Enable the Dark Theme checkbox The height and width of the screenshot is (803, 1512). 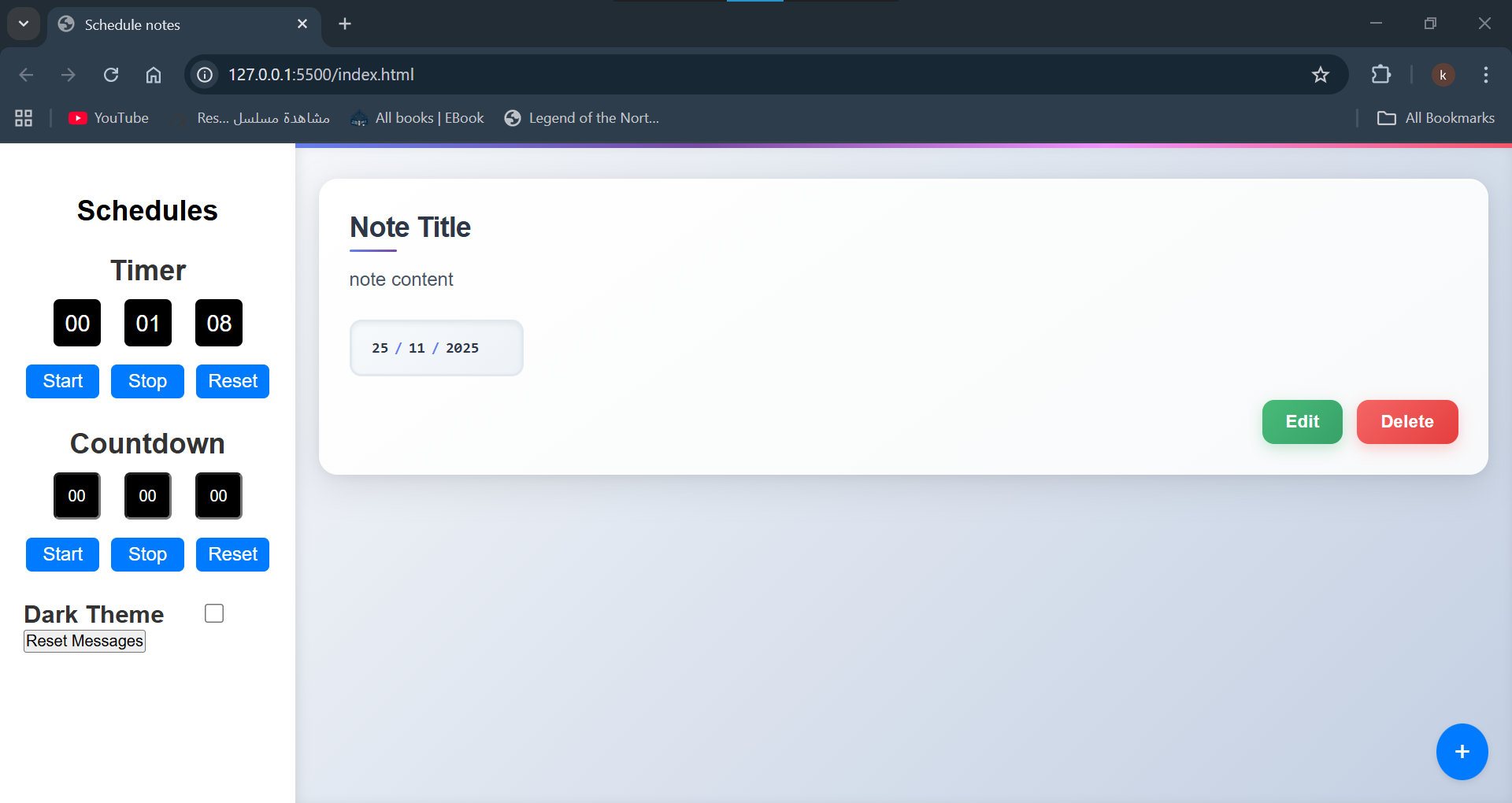(214, 613)
